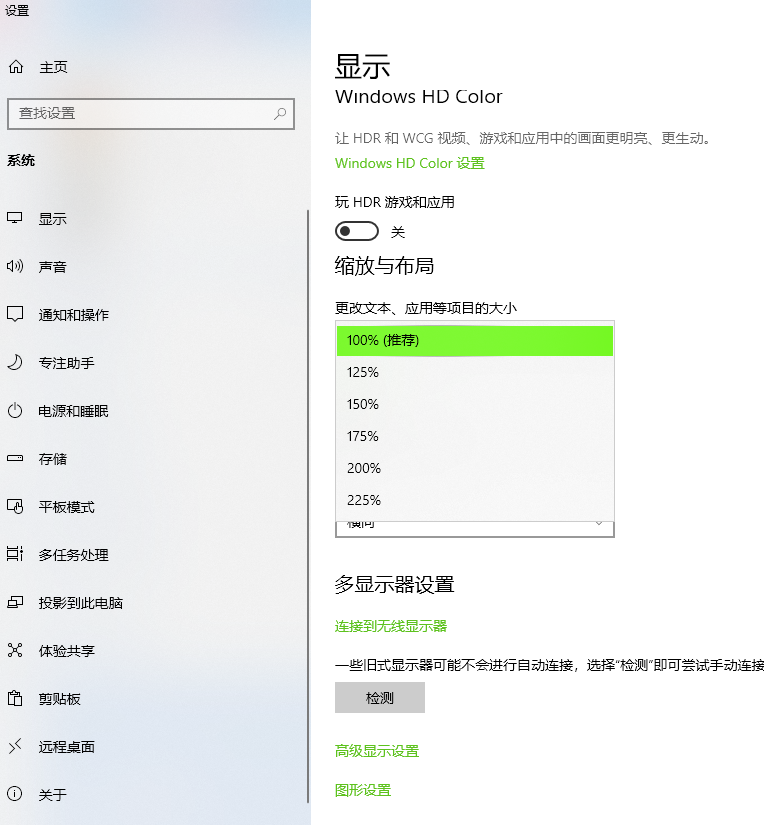
Task: Open 显示 settings page label
Action: coord(53,219)
